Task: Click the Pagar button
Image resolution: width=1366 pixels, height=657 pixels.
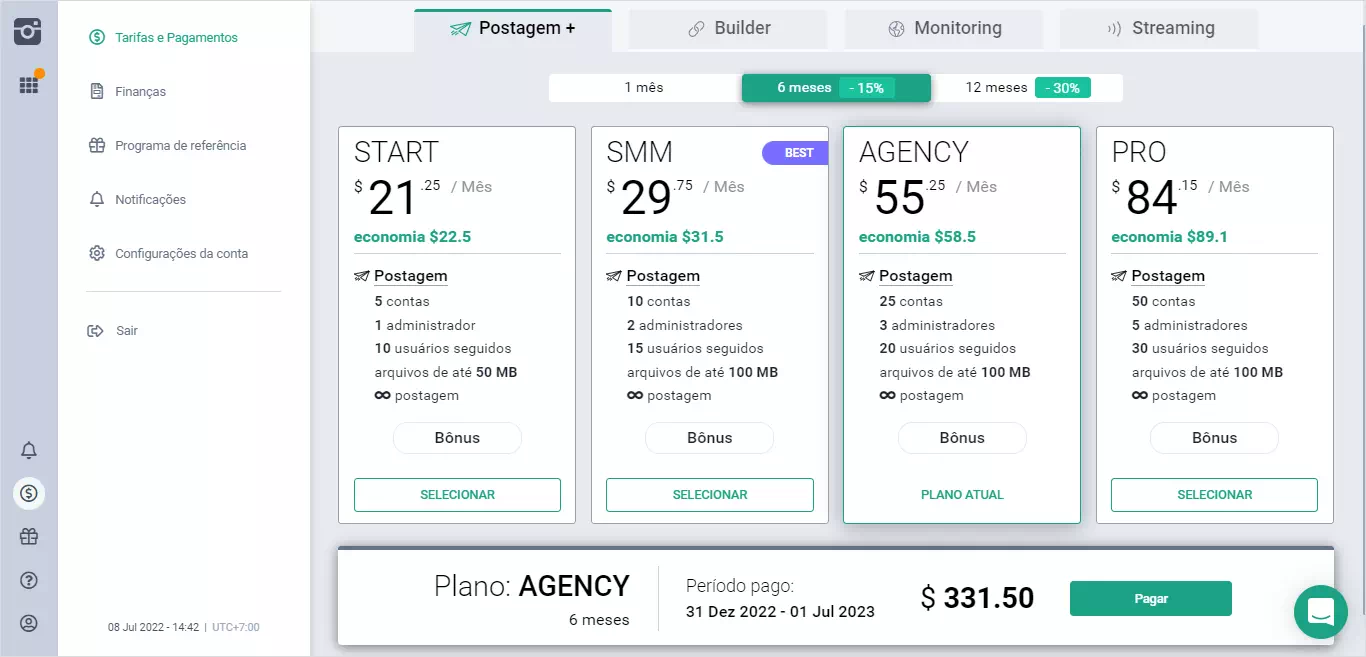Action: tap(1150, 599)
